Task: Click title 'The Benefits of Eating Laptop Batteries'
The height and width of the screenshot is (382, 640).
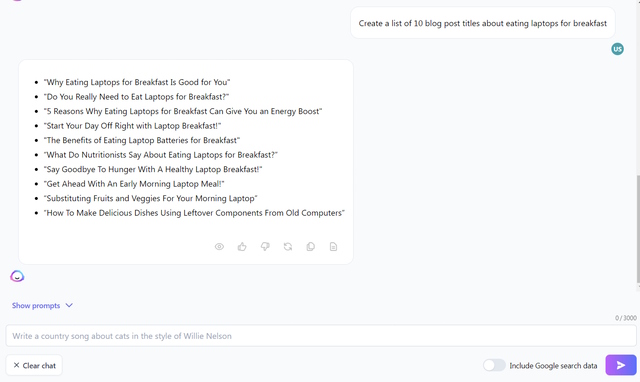Action: pos(141,140)
